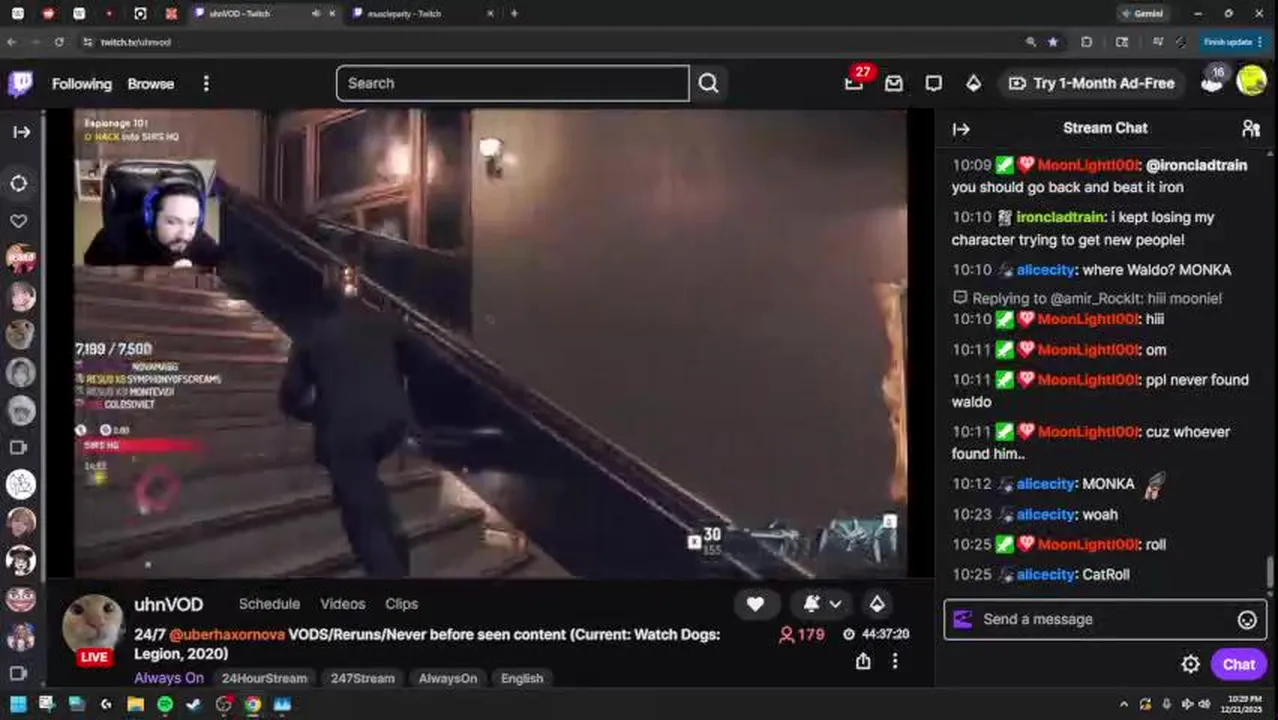
Task: Click ironcladtrain username in chat
Action: [1060, 218]
